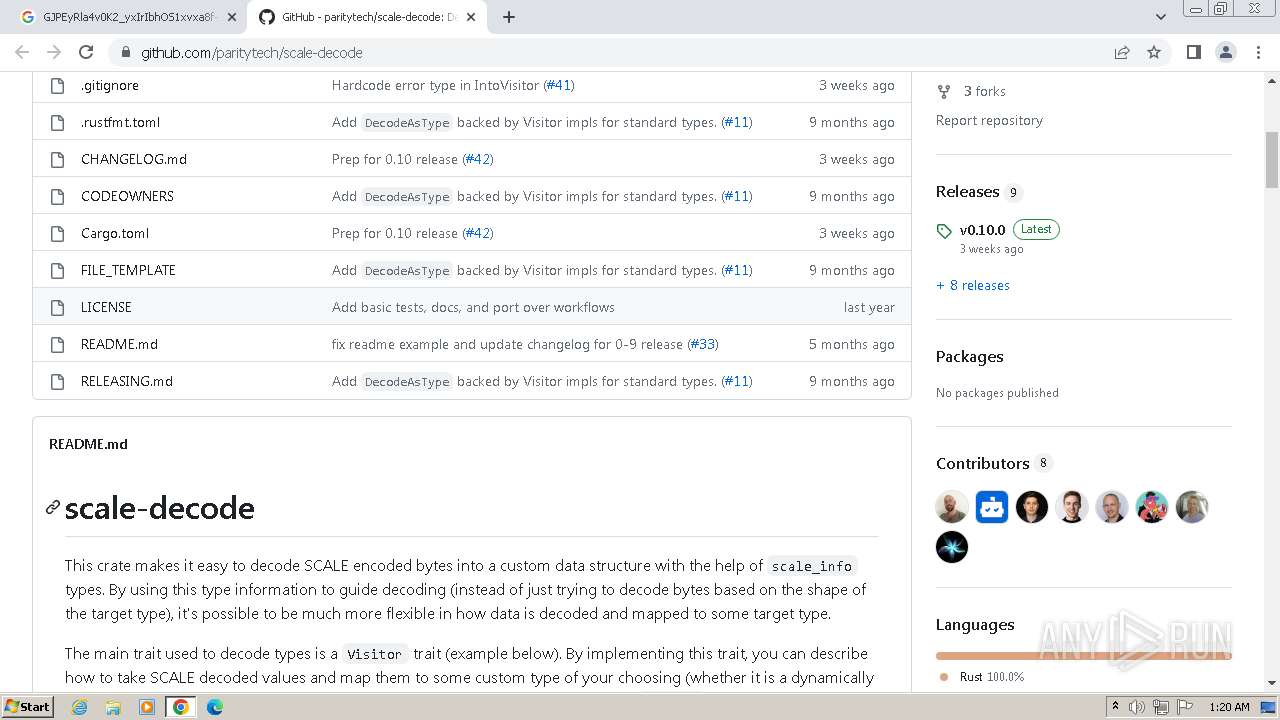Click Rust 100.0% language entry
Image resolution: width=1280 pixels, height=720 pixels.
pos(991,677)
